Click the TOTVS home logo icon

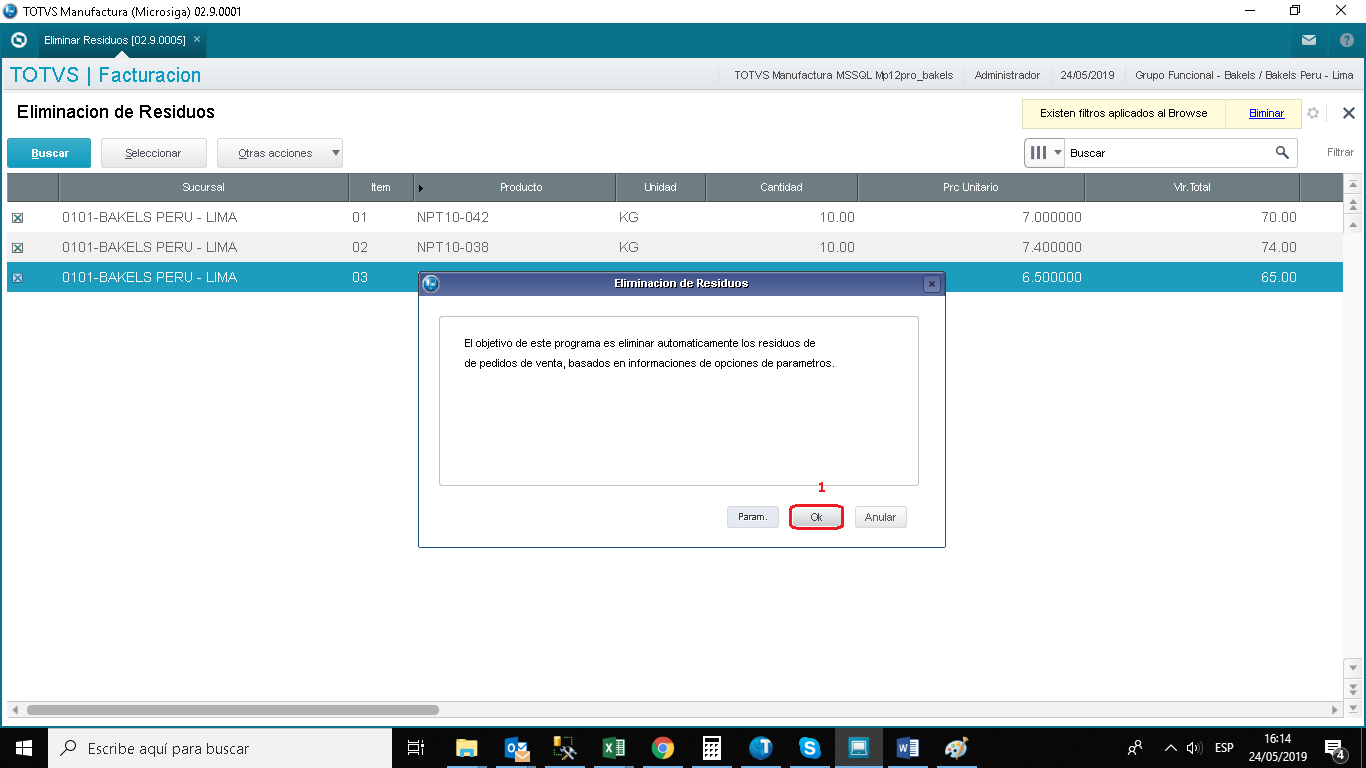coord(18,40)
